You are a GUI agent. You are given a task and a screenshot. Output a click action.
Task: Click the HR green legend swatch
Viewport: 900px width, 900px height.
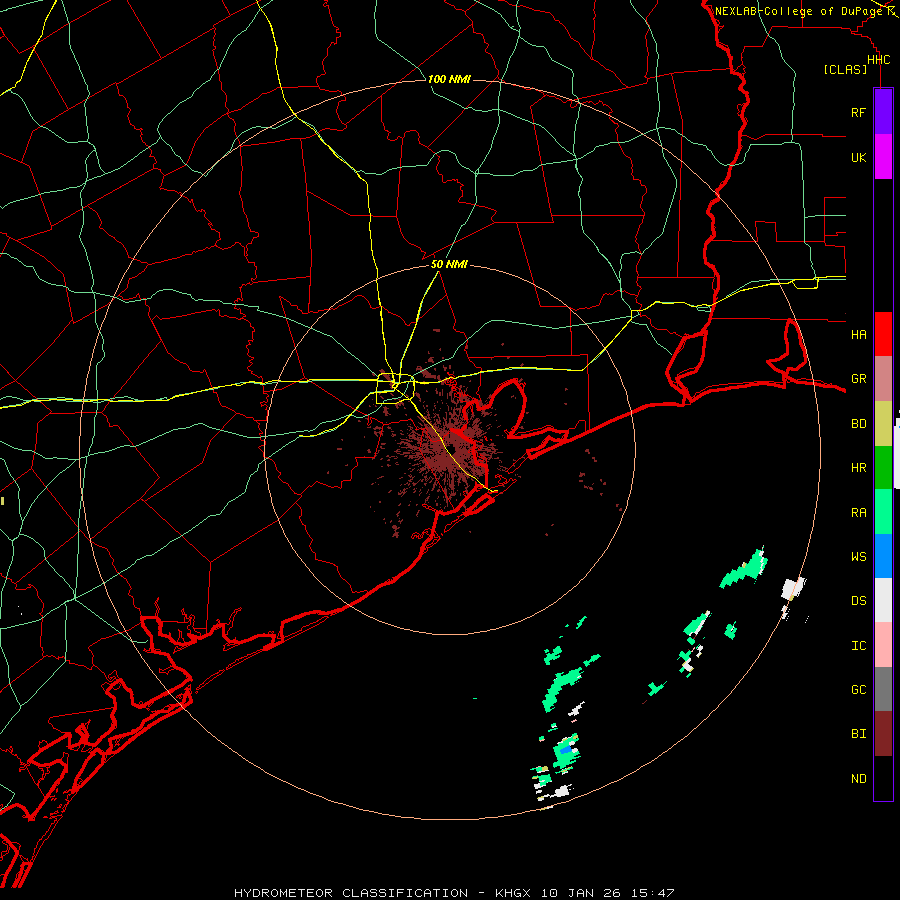click(x=883, y=467)
